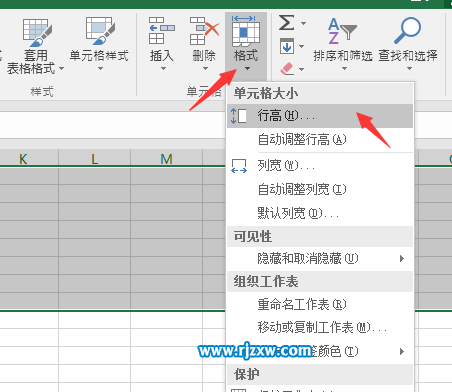Click the Fill down icon
Image resolution: width=452 pixels, height=392 pixels.
[x=287, y=46]
